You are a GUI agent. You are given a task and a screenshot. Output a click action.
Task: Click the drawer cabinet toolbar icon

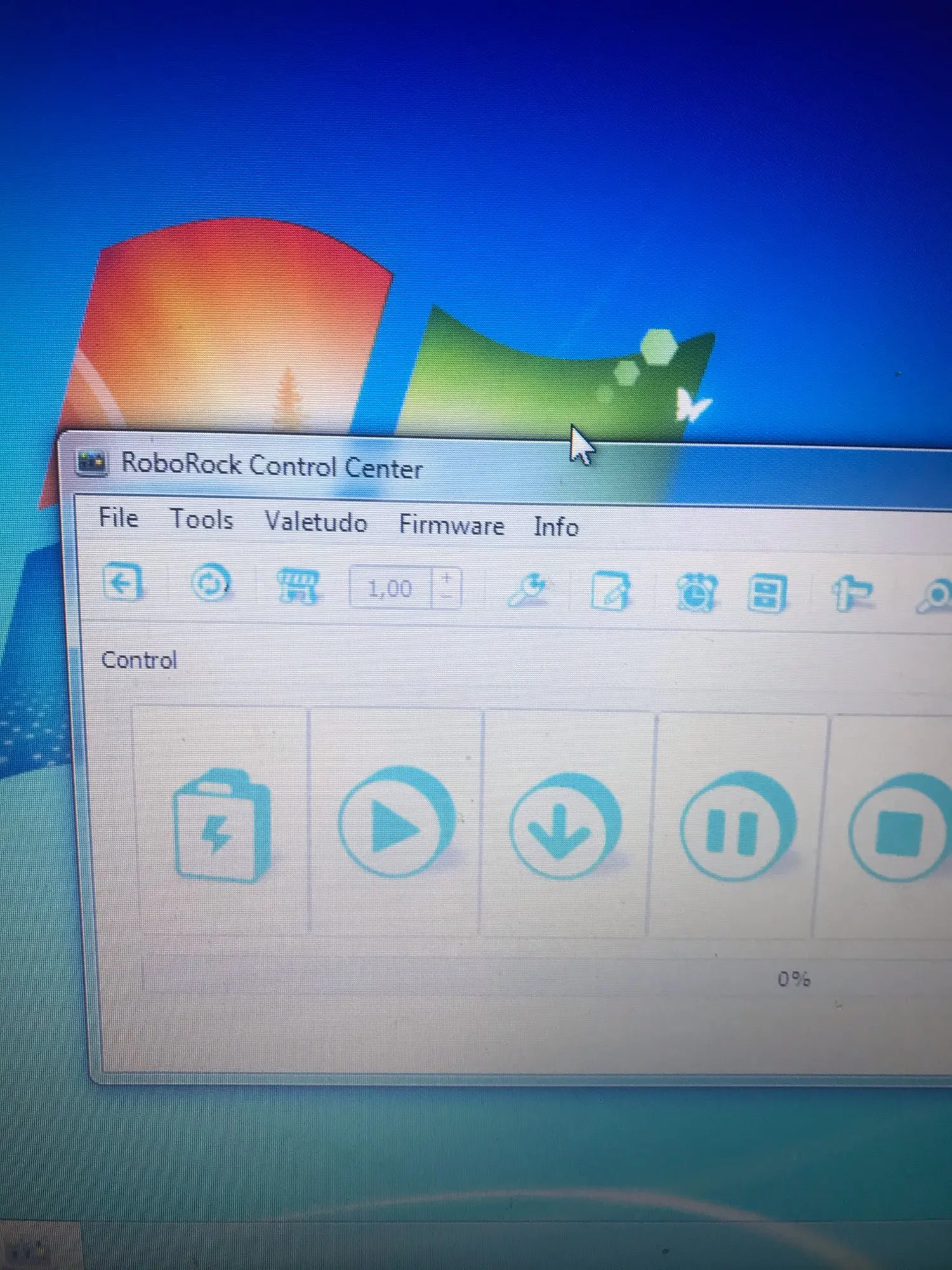coord(767,594)
